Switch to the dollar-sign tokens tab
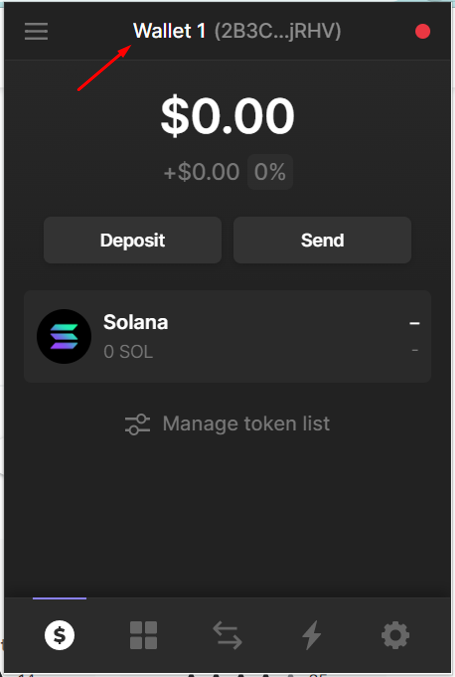Screen dimensions: 455x677 coord(60,635)
